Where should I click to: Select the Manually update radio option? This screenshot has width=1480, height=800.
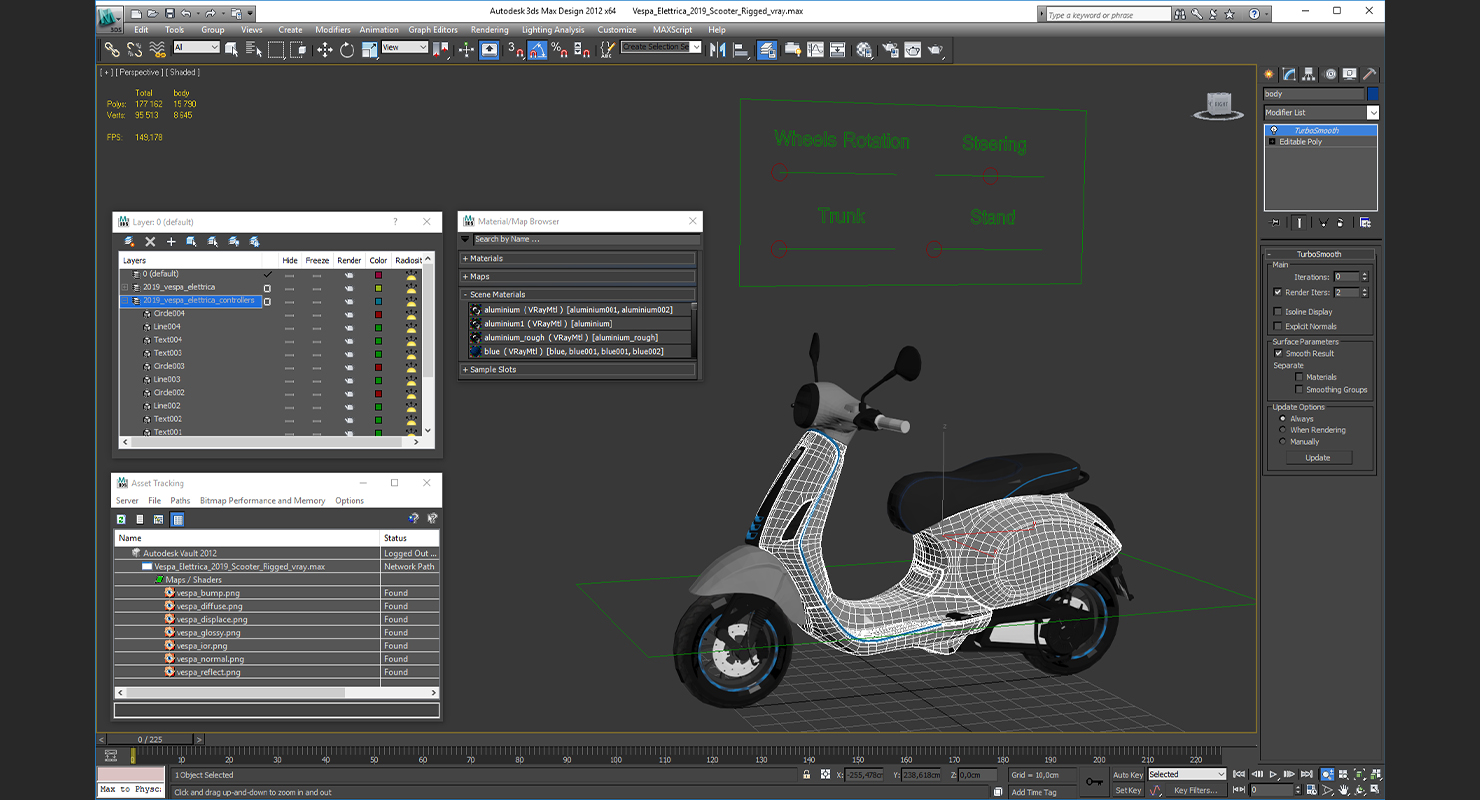(x=1283, y=441)
